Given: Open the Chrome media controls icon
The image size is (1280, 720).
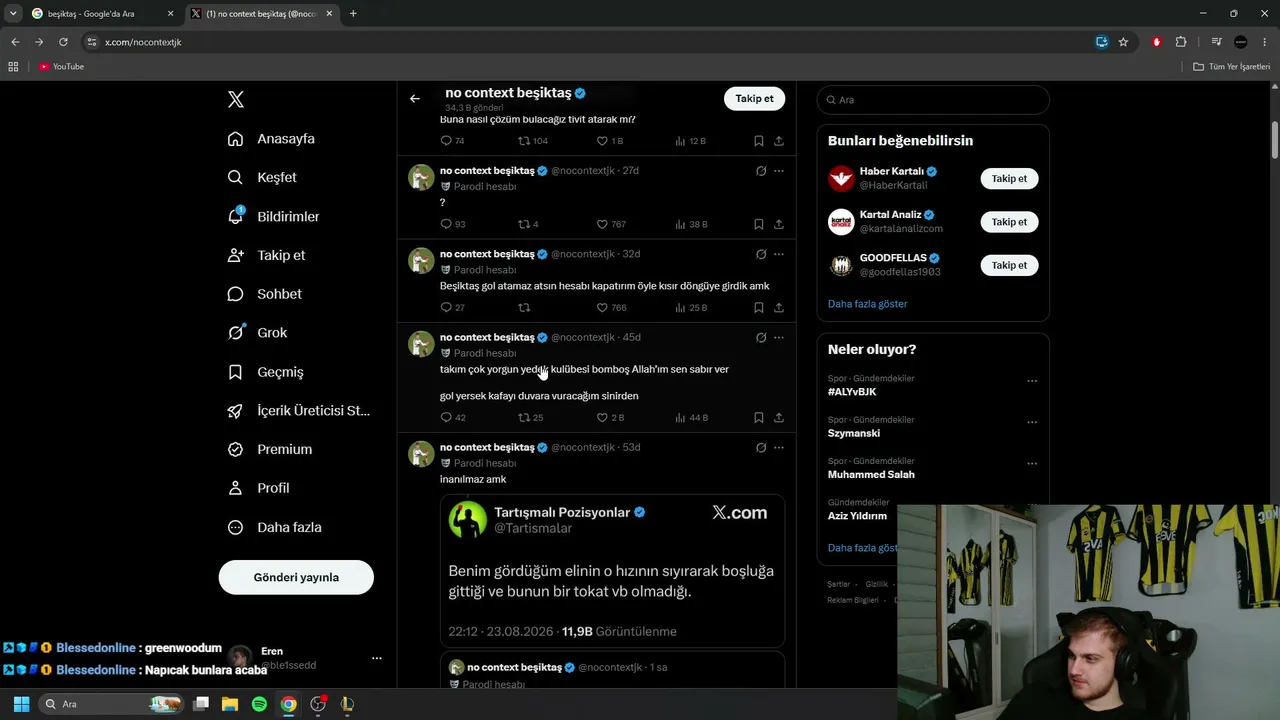Looking at the screenshot, I should point(1216,42).
